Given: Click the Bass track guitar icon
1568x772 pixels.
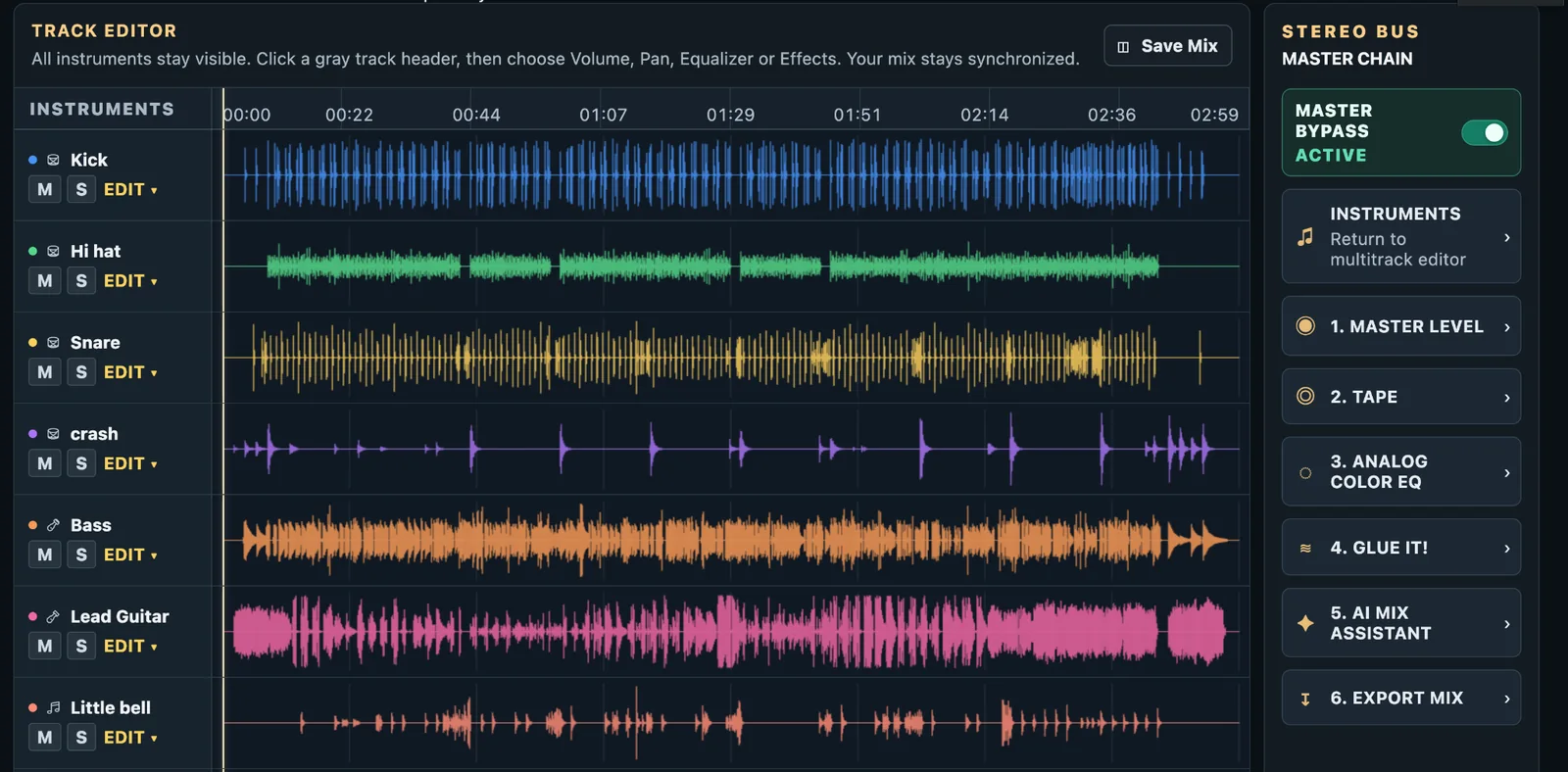Looking at the screenshot, I should tap(53, 525).
